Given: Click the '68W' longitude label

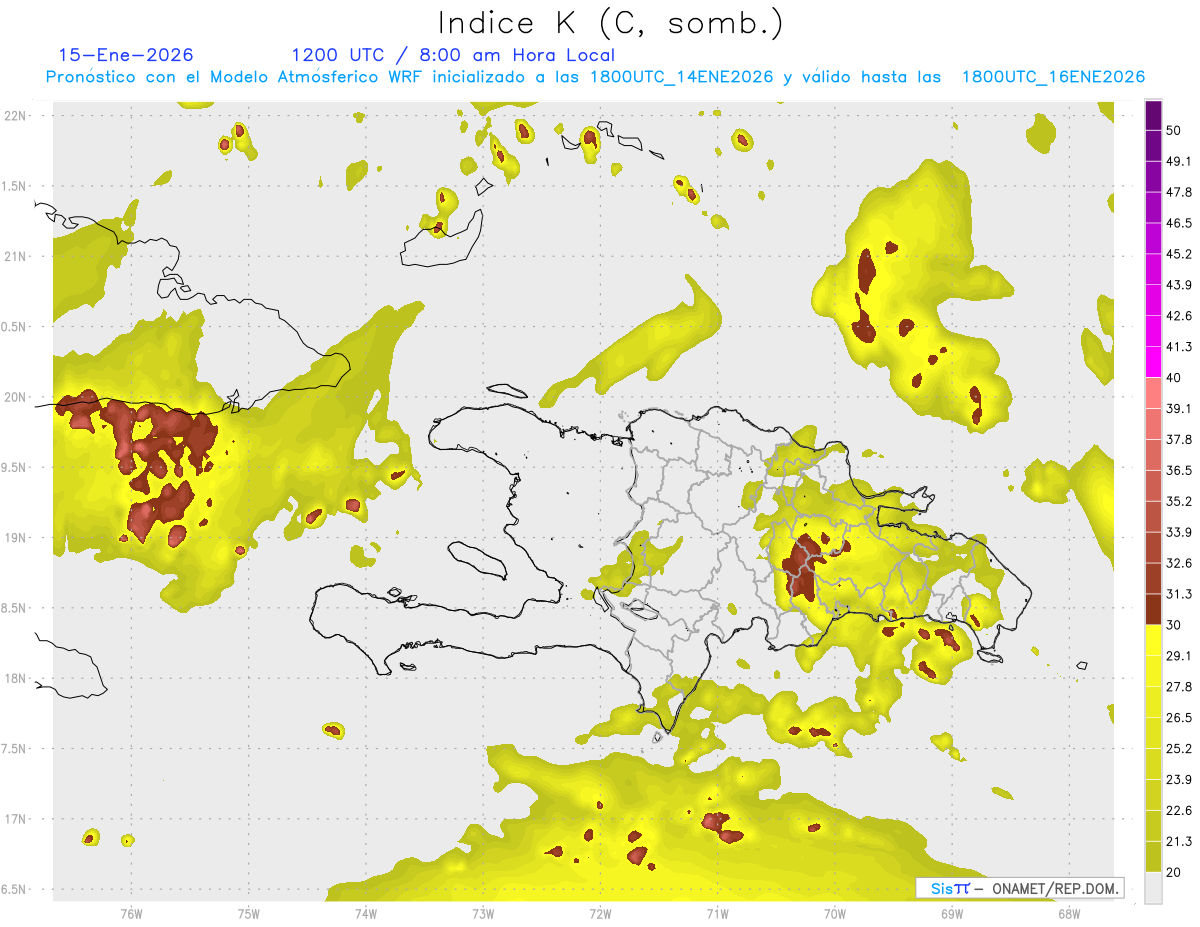Looking at the screenshot, I should click(x=1069, y=913).
